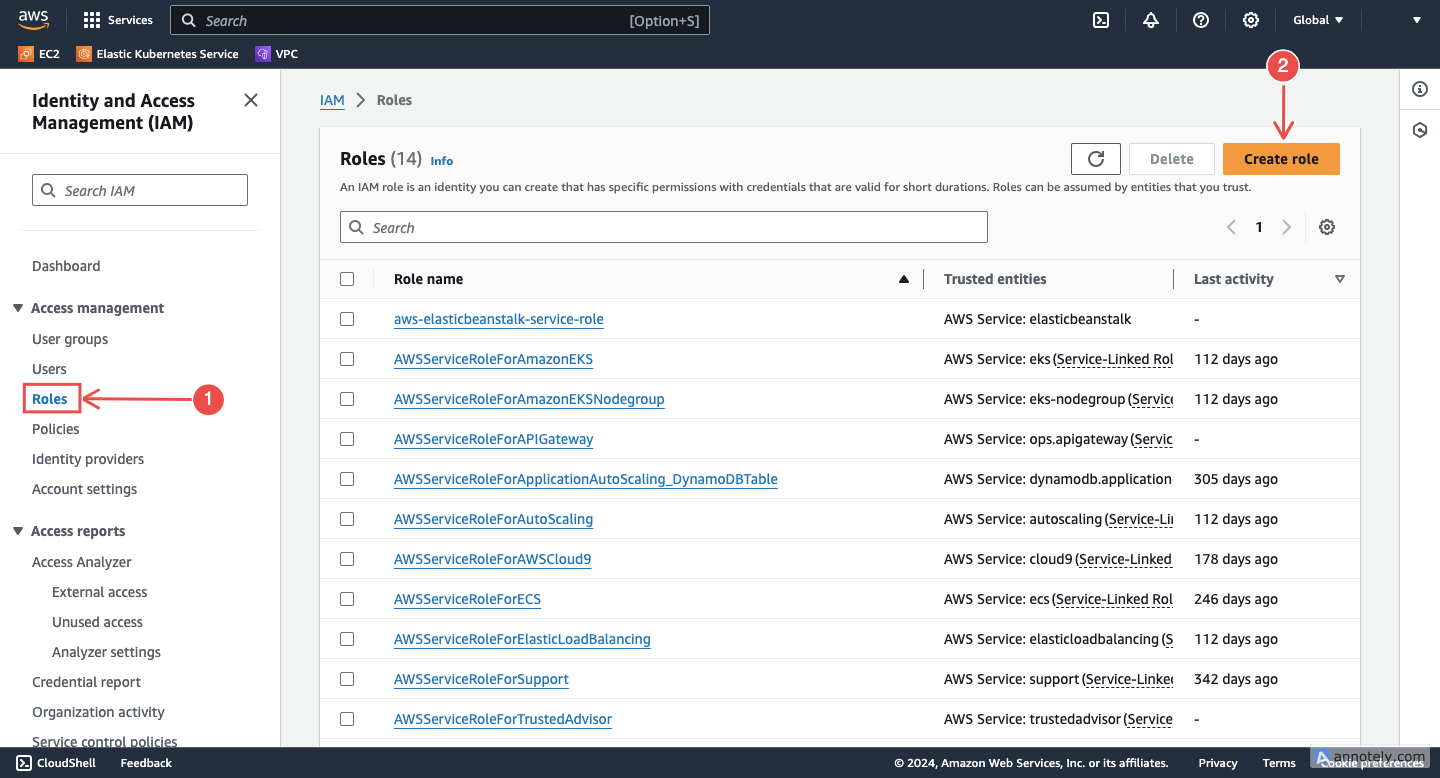Image resolution: width=1440 pixels, height=778 pixels.
Task: Close the IAM navigation sidebar
Action: pyautogui.click(x=251, y=100)
